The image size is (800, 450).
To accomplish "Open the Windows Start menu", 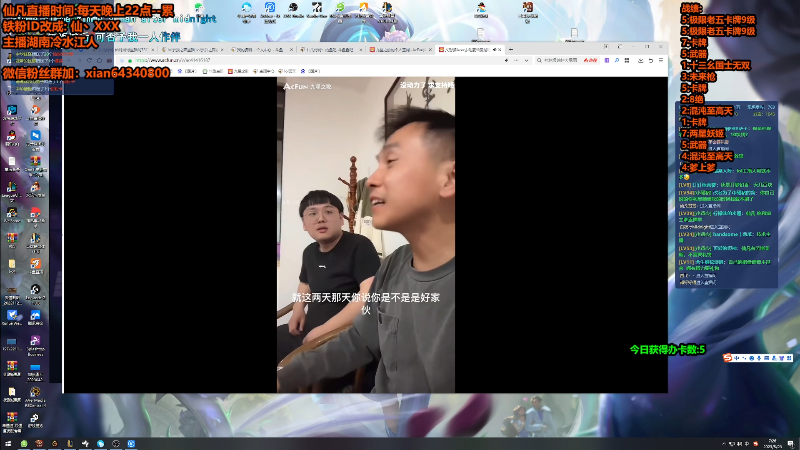I will (x=8, y=444).
